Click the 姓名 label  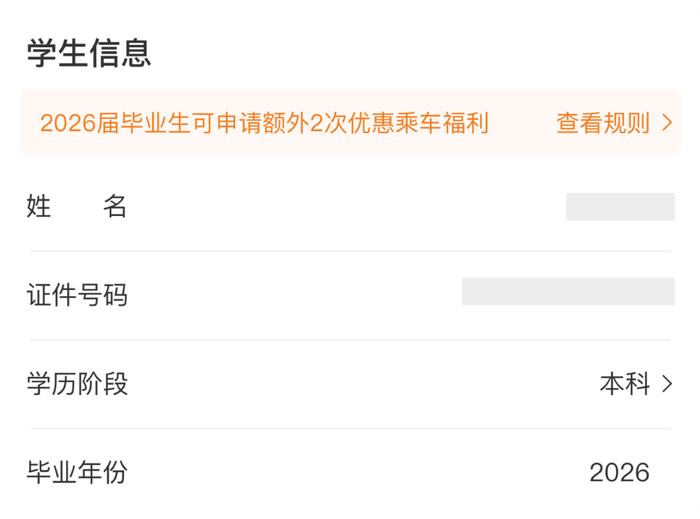click(77, 207)
